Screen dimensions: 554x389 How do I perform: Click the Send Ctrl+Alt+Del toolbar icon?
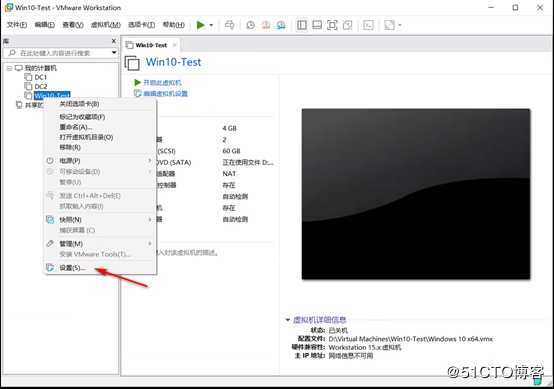click(229, 25)
